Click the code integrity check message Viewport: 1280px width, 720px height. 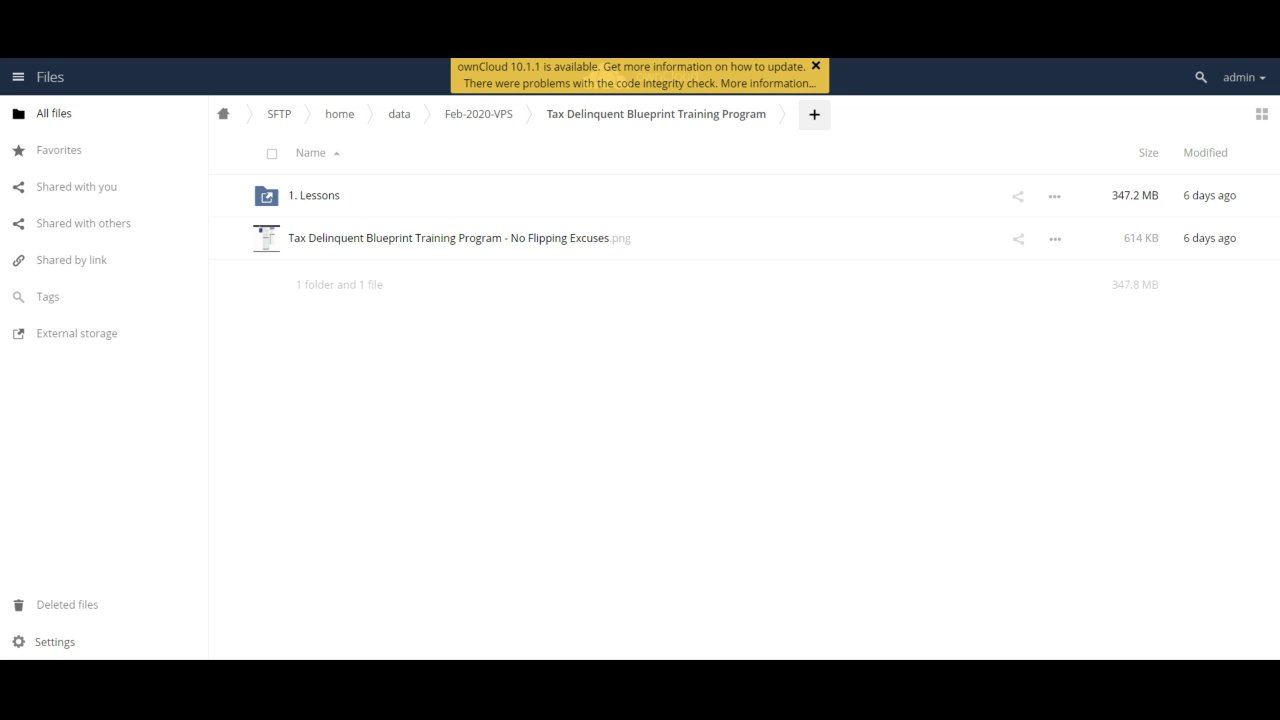640,83
